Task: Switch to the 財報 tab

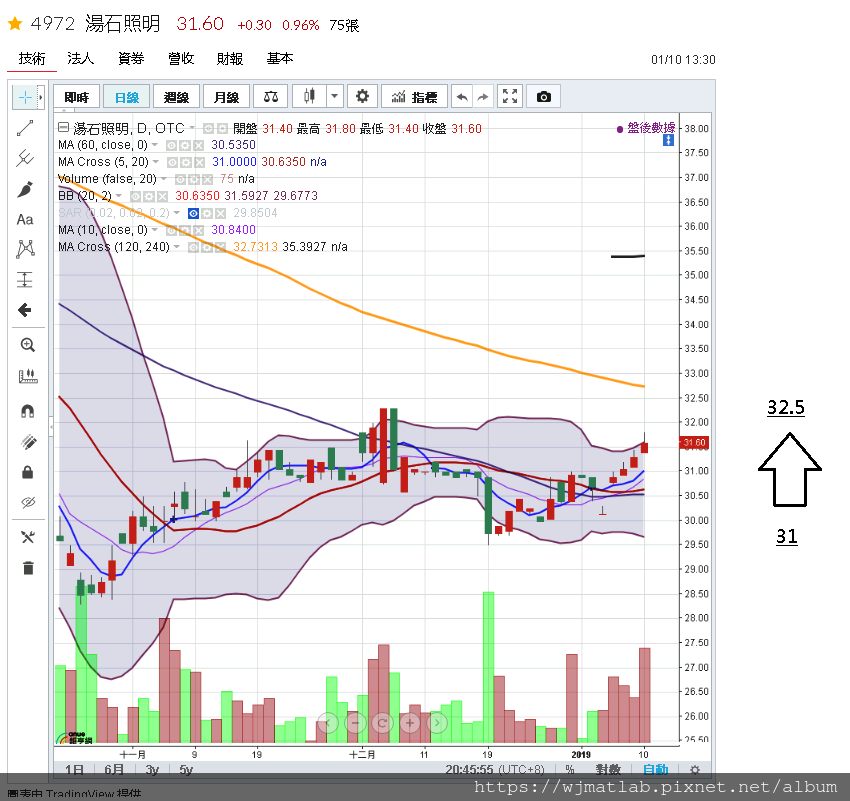Action: click(x=230, y=59)
